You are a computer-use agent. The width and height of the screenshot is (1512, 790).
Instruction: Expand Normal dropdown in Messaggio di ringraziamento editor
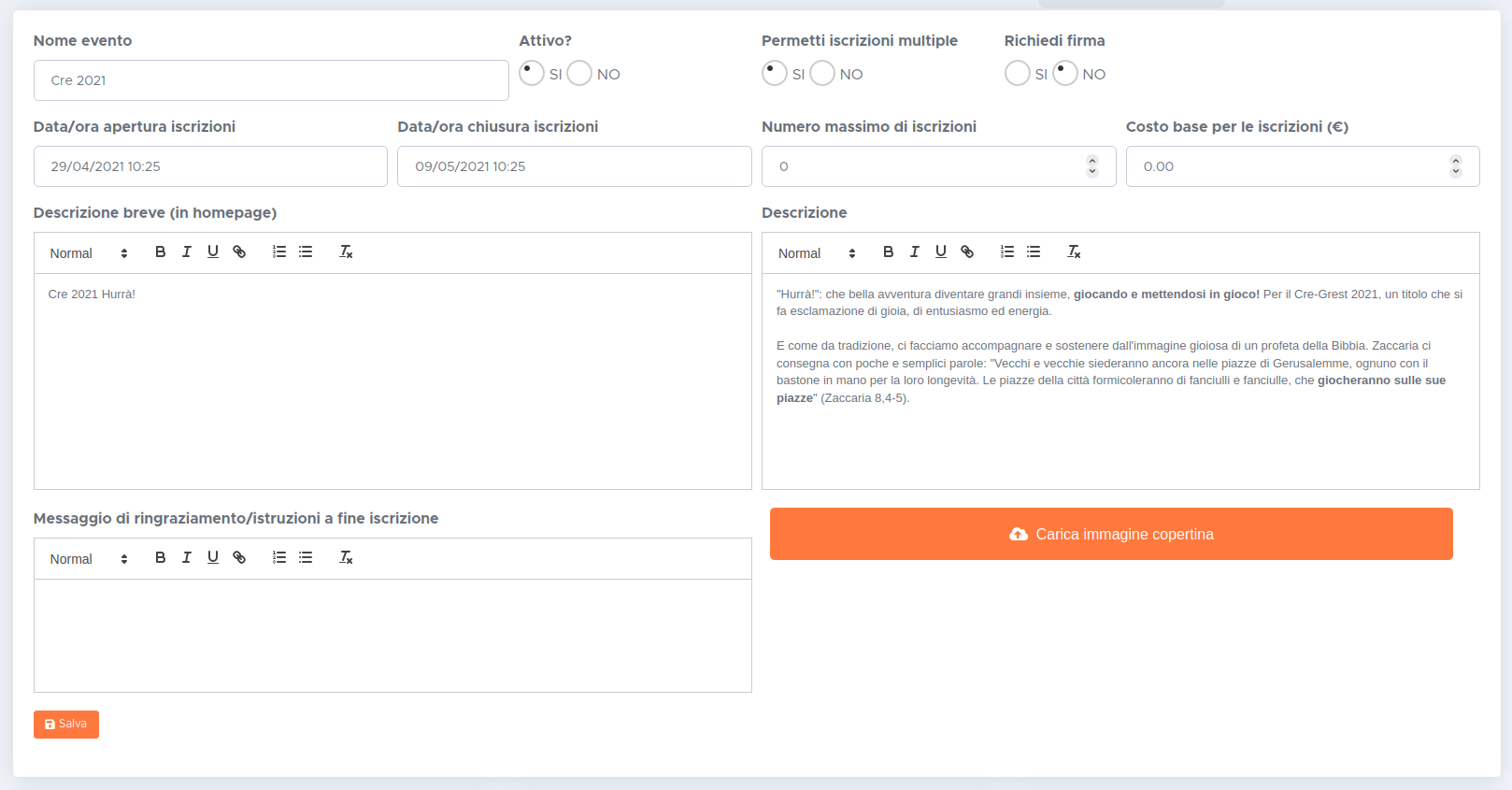coord(89,559)
